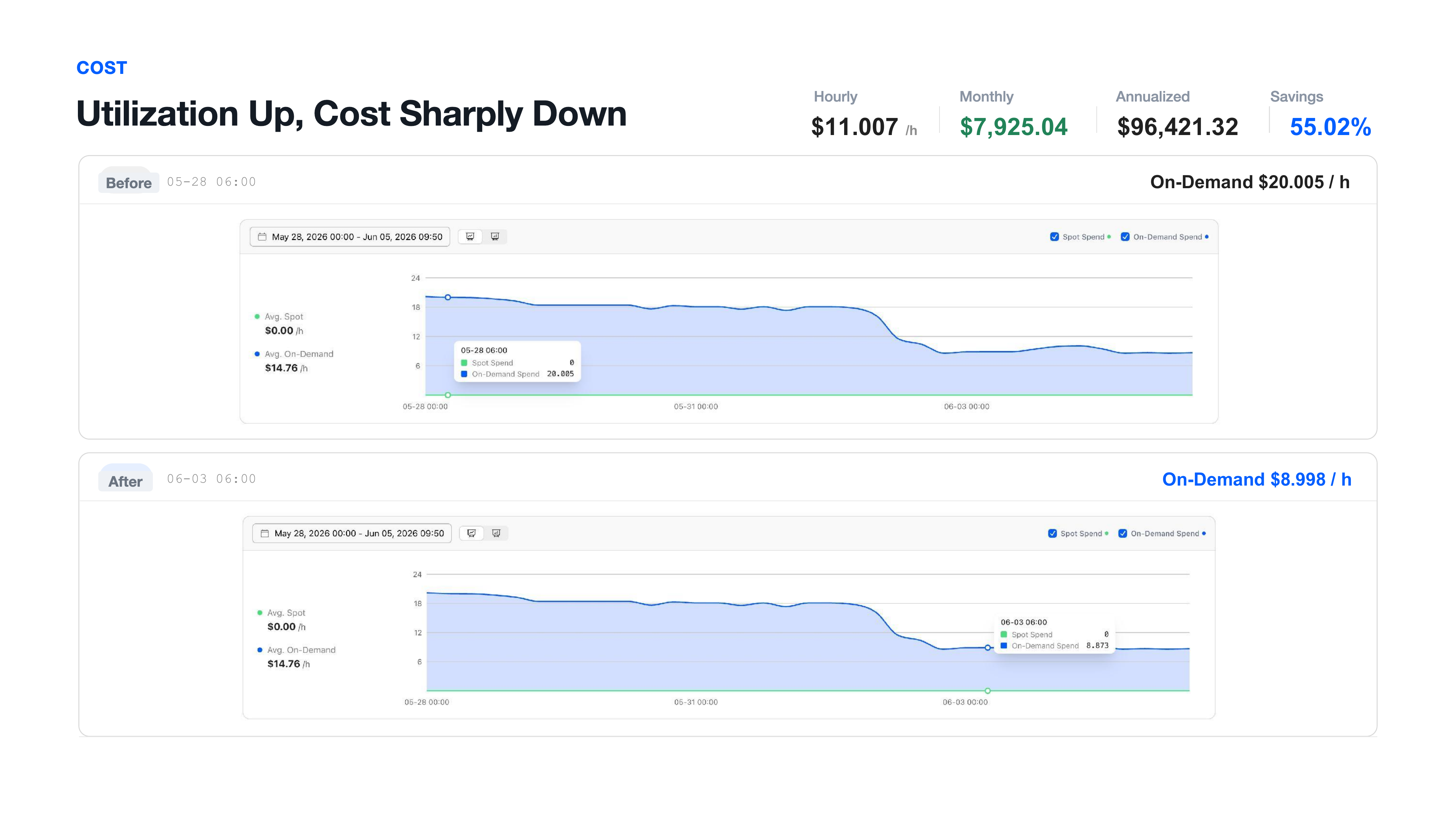Click the 06-03 06:00 After timestamp
The width and height of the screenshot is (1456, 819).
(x=211, y=479)
